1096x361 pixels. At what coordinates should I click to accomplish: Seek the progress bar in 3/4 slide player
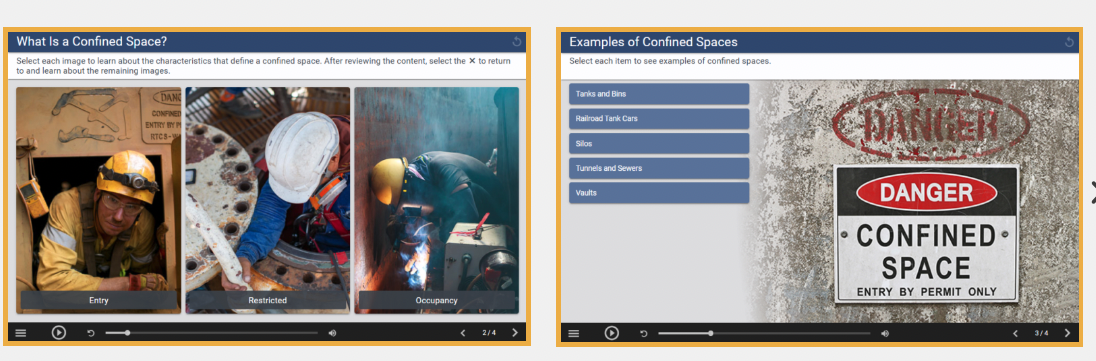[765, 333]
